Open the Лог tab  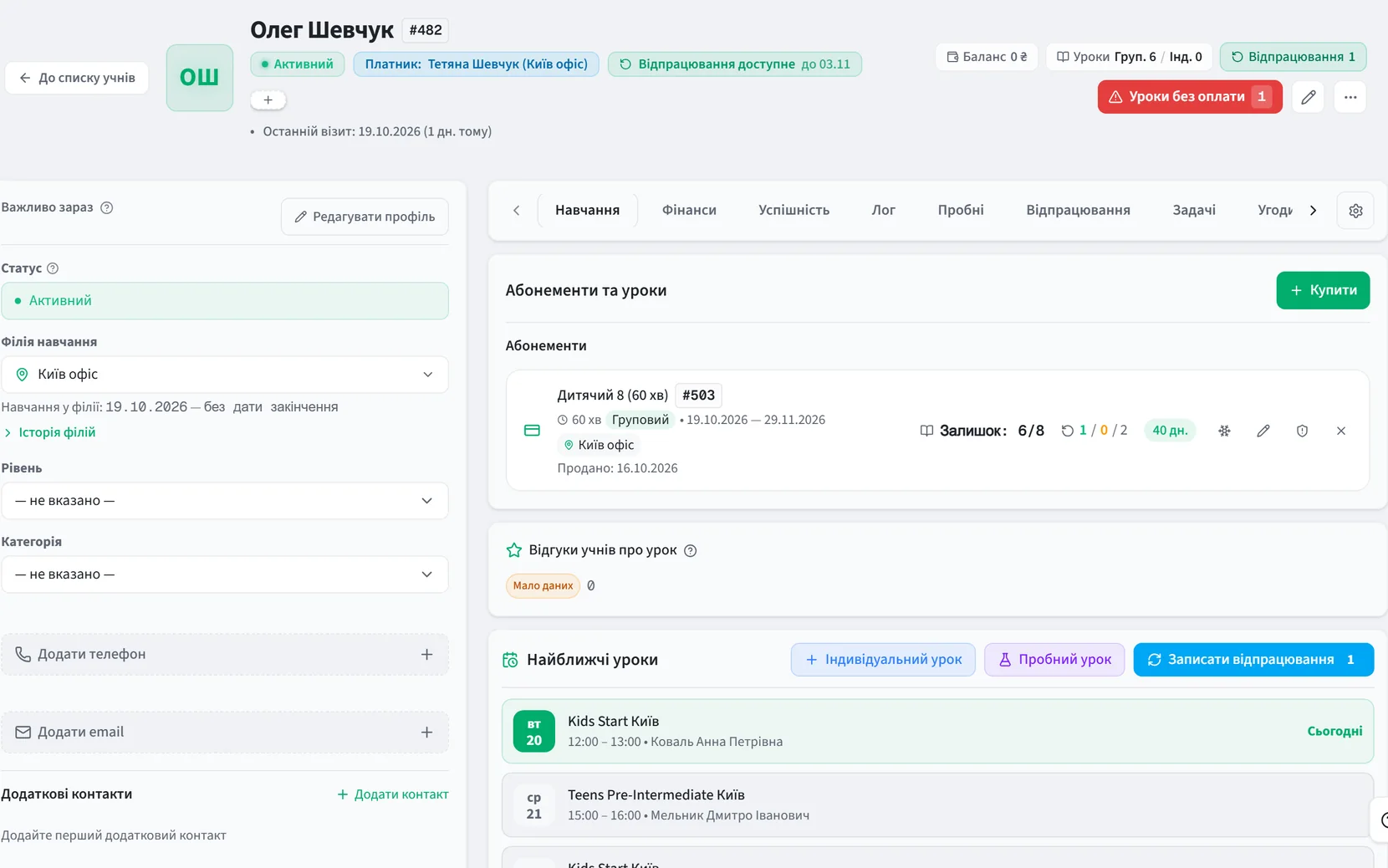point(883,211)
